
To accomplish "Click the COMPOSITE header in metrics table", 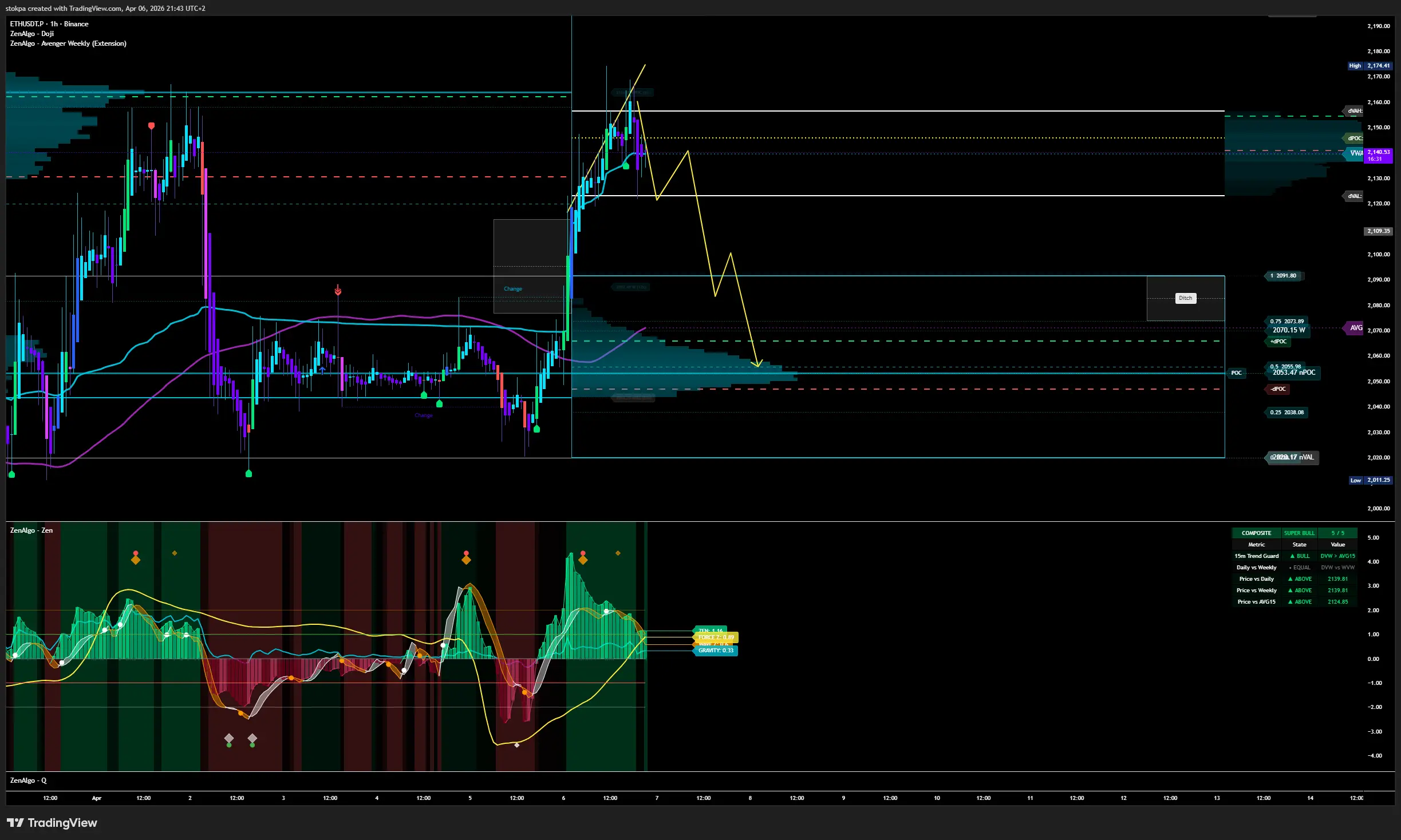I will pyautogui.click(x=1256, y=533).
